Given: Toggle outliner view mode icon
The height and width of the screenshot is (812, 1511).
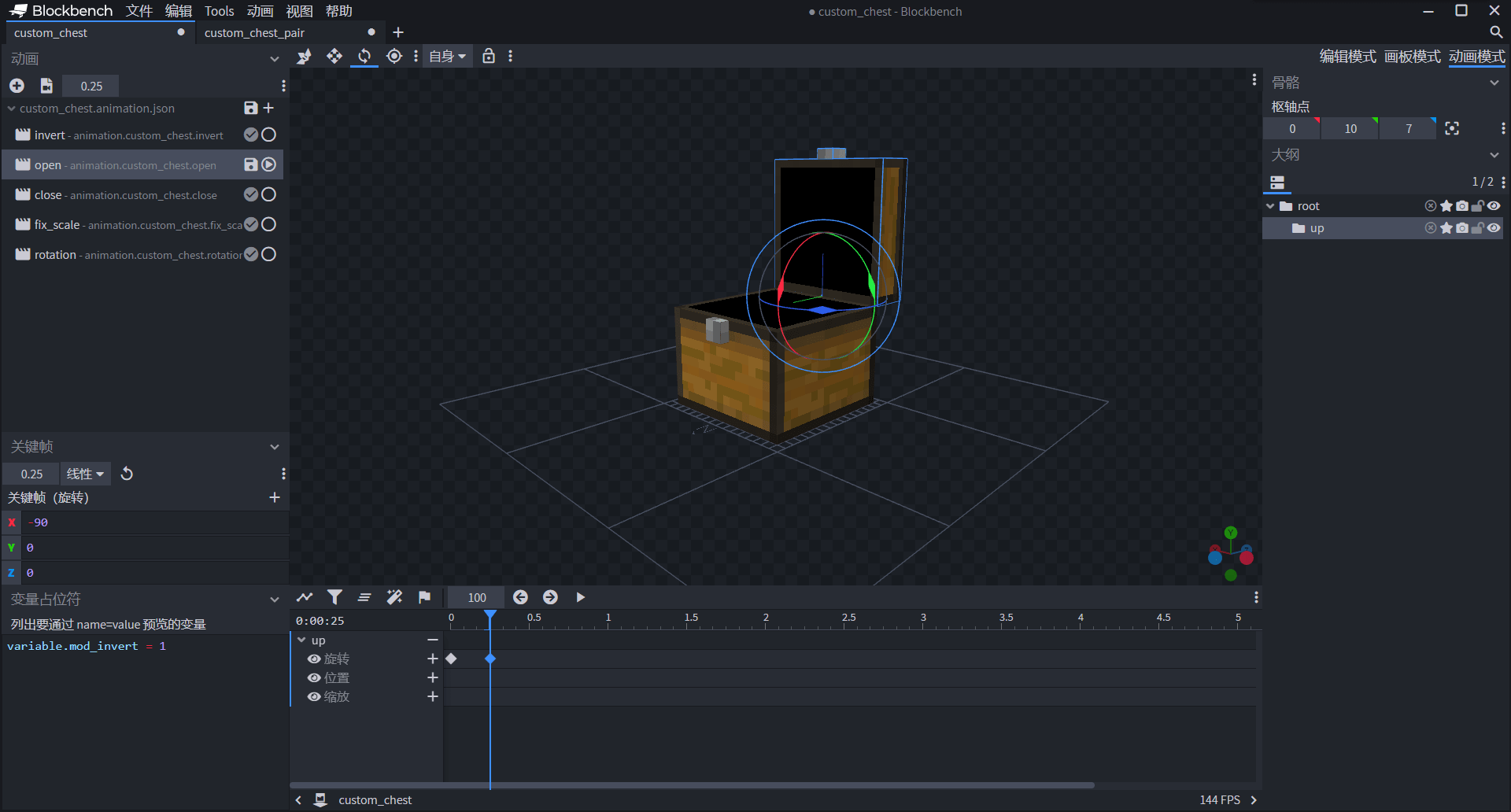Looking at the screenshot, I should pos(1277,182).
